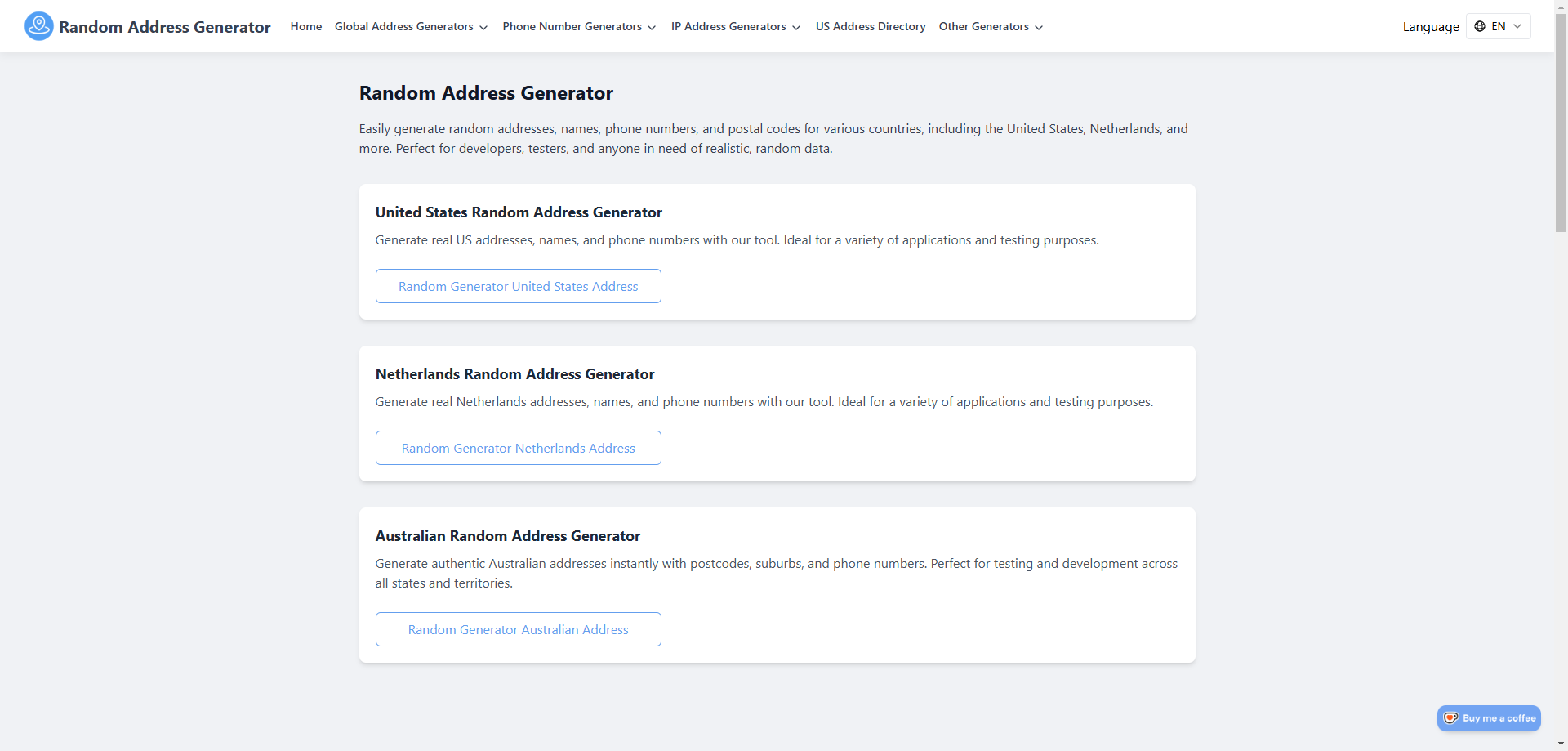Expand the IP Address Generators menu
Screen dimensions: 1568x751
(x=736, y=26)
